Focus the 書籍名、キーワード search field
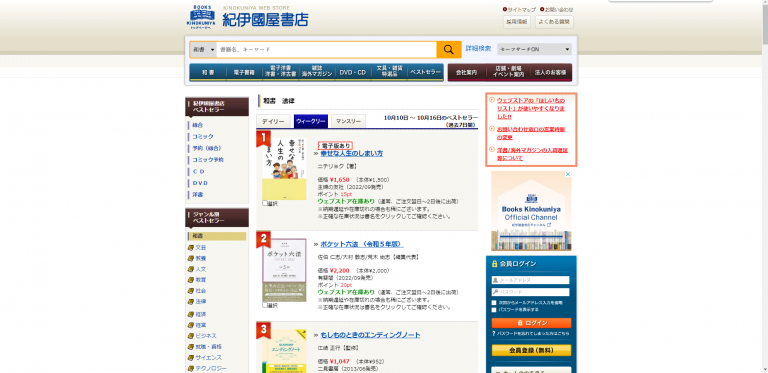This screenshot has height=373, width=768. pos(327,49)
